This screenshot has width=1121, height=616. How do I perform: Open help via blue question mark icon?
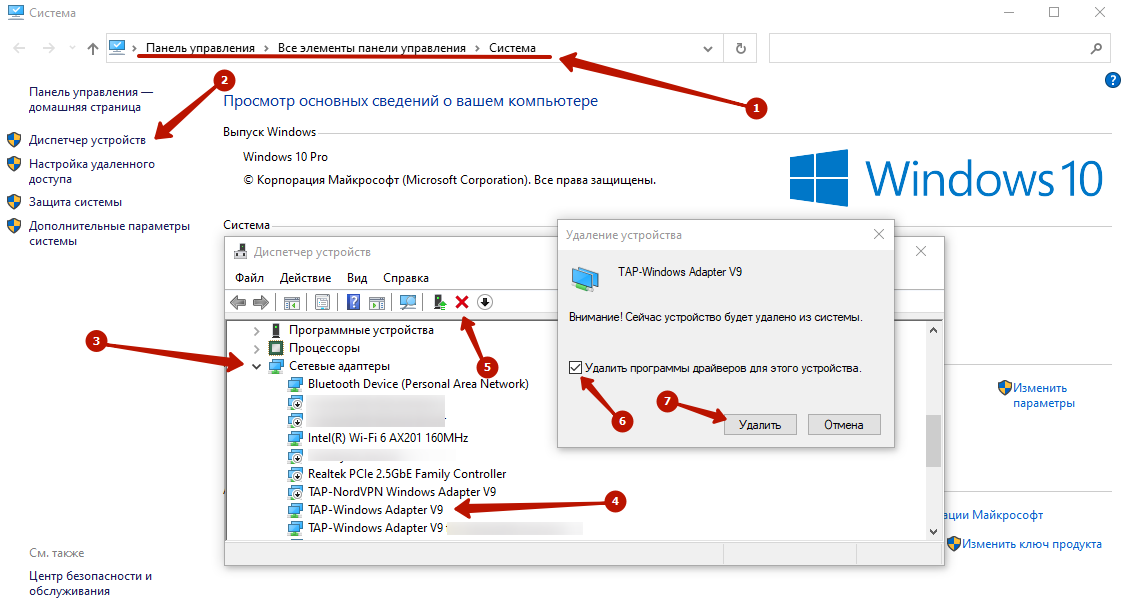1112,80
